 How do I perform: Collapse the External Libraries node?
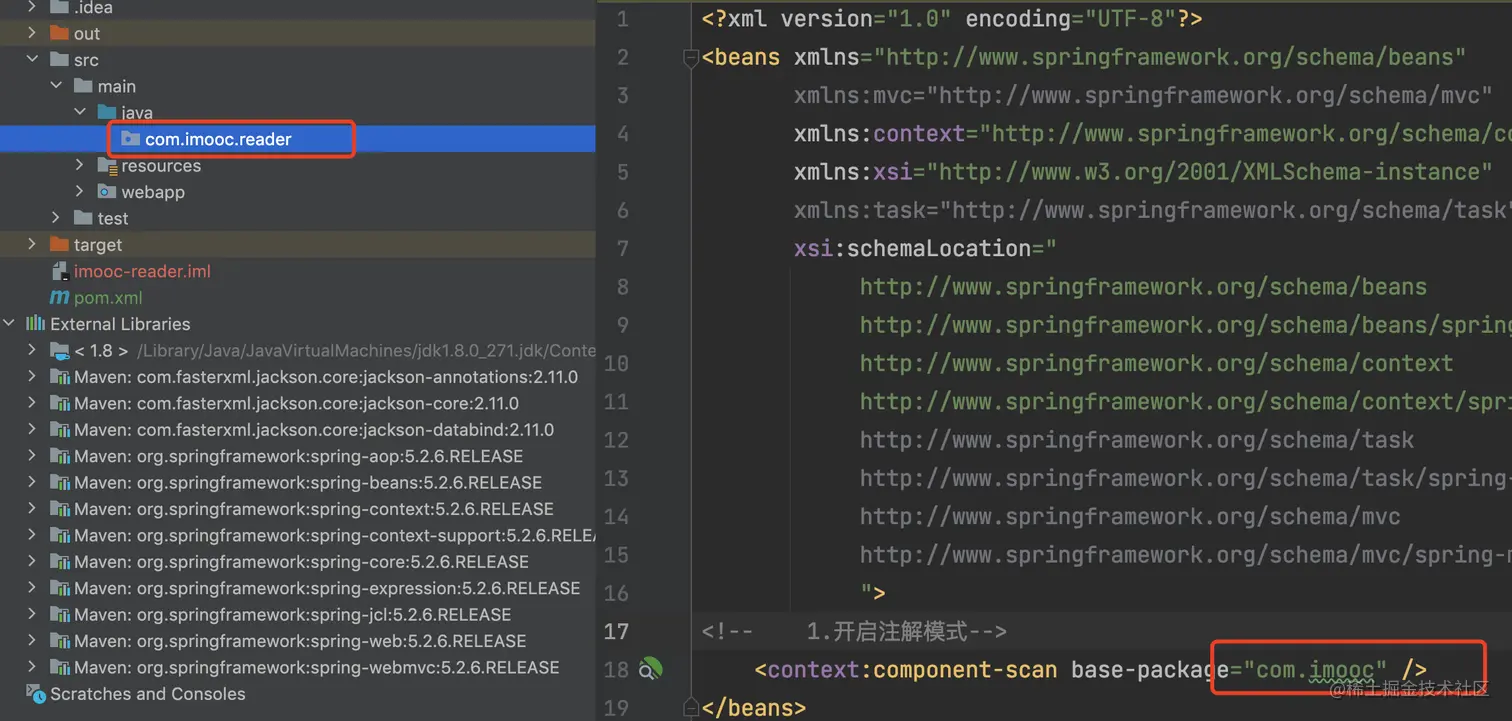[x=10, y=324]
